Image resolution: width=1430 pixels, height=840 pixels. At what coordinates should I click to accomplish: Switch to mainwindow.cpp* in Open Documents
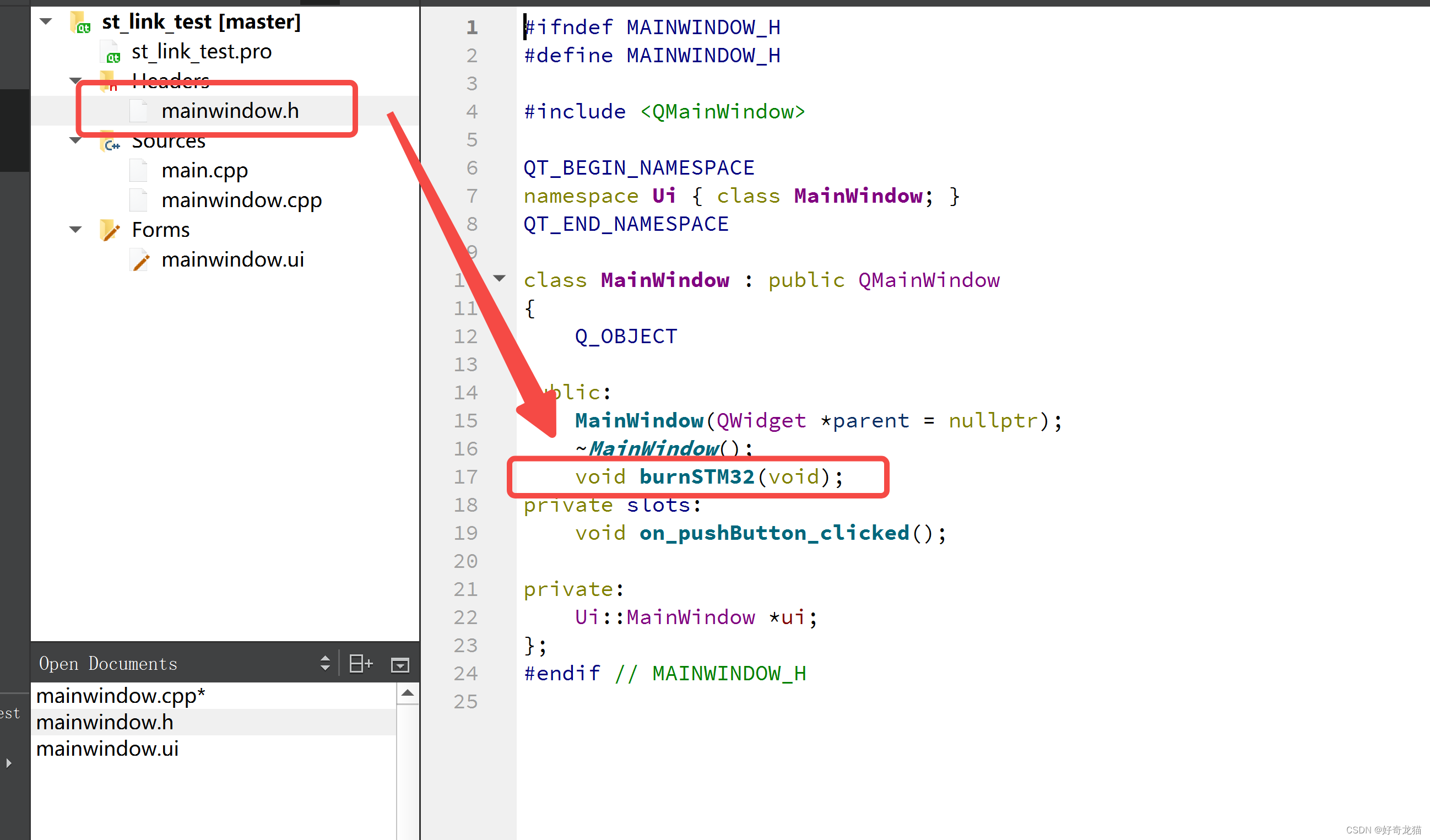120,695
